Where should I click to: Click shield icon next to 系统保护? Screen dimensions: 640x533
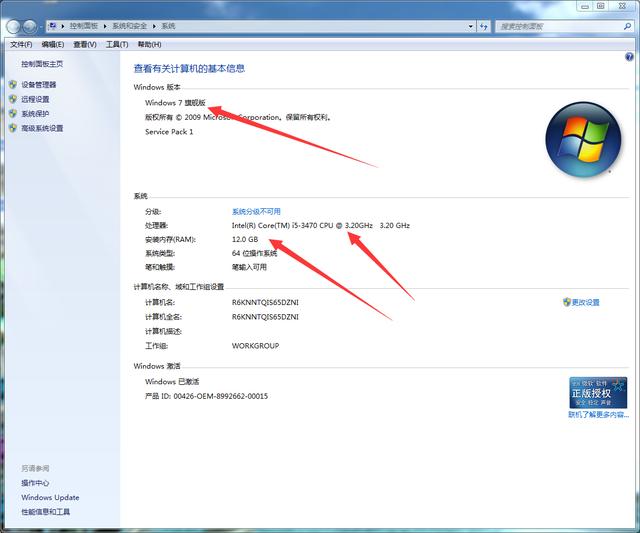click(x=13, y=113)
